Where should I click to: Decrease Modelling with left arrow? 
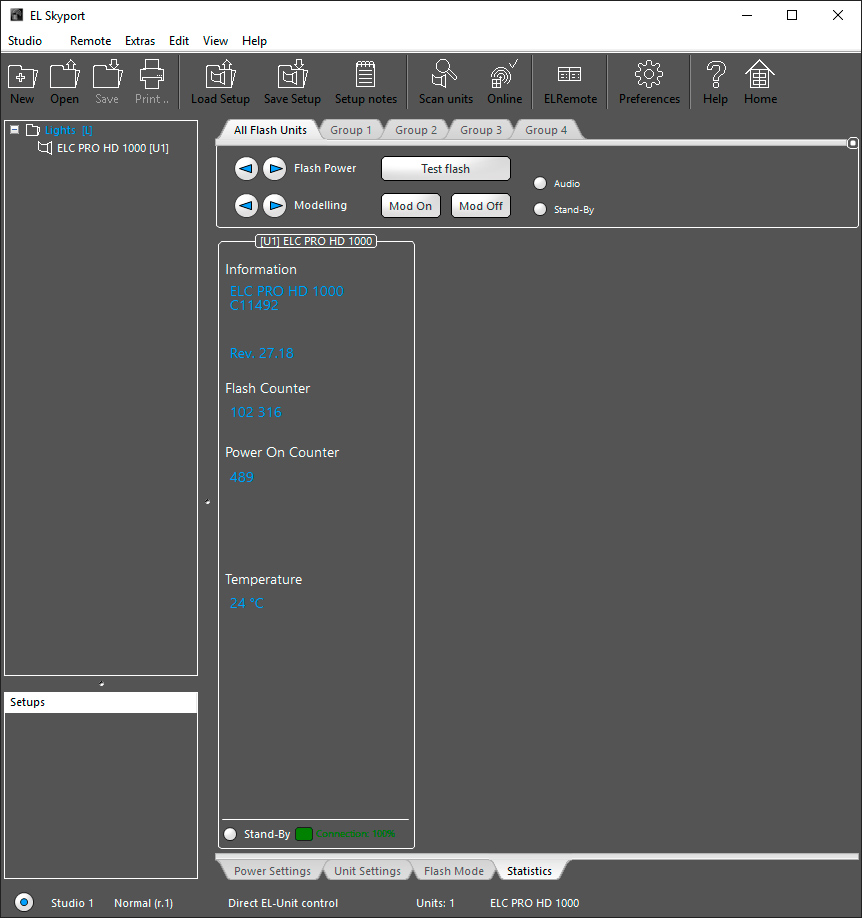coord(246,206)
